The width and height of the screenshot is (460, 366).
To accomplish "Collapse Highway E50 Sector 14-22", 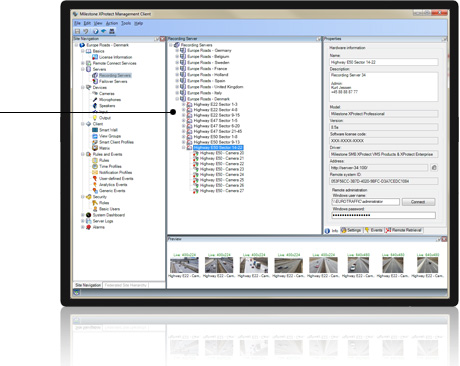I will coord(183,148).
